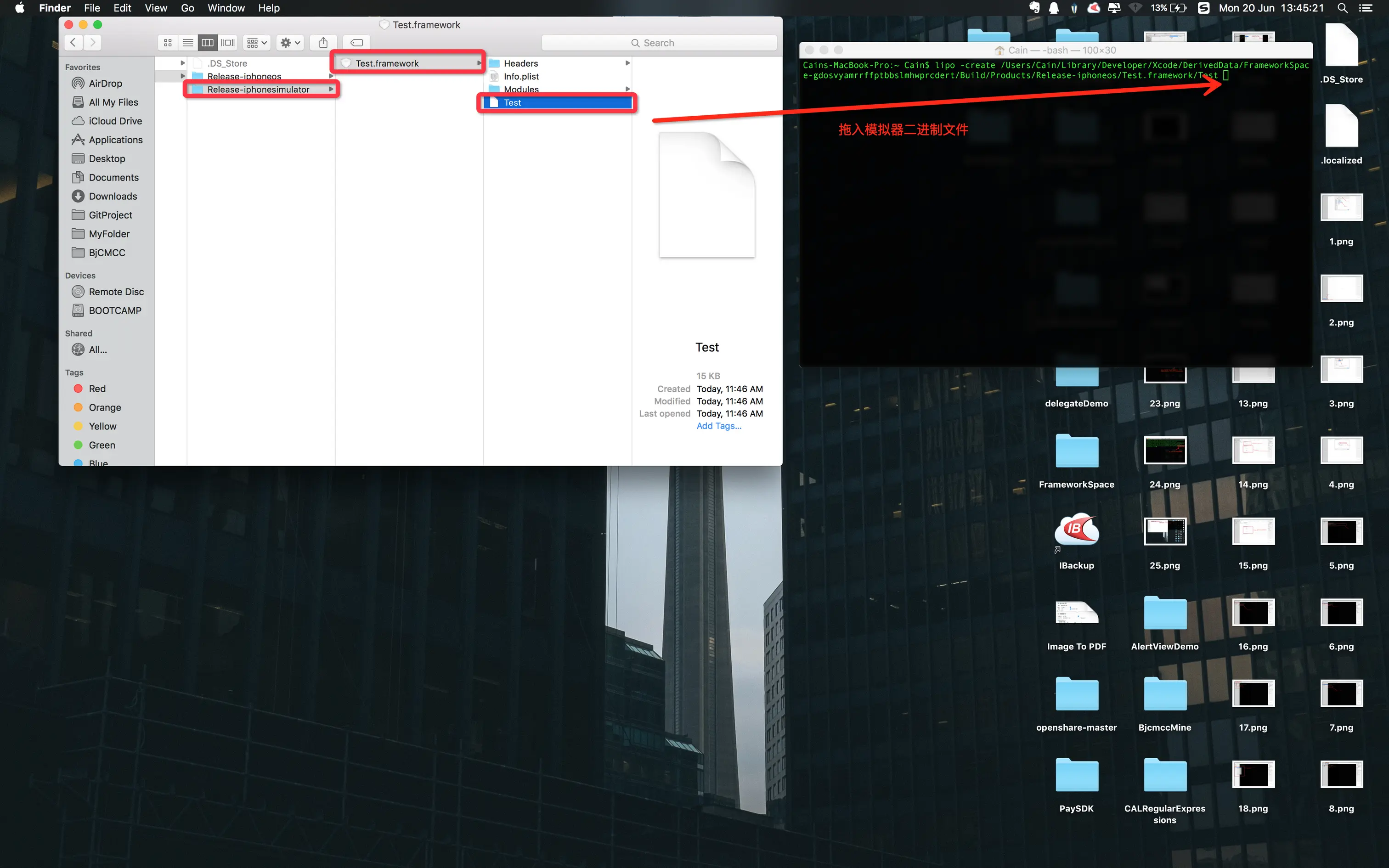Toggle column view button

[x=207, y=42]
